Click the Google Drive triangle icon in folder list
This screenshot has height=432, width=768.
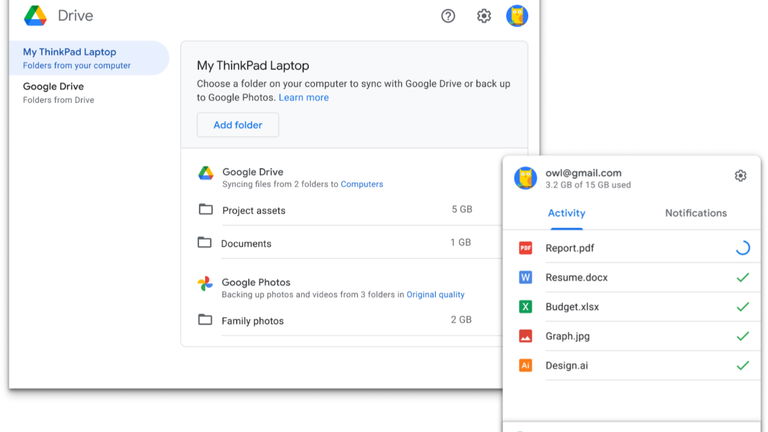coord(206,173)
